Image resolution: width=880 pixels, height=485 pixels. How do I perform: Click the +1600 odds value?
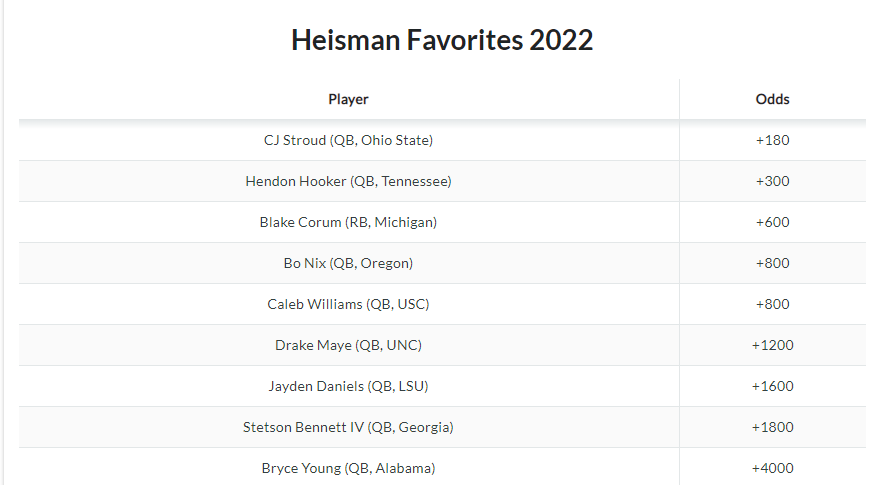(772, 386)
